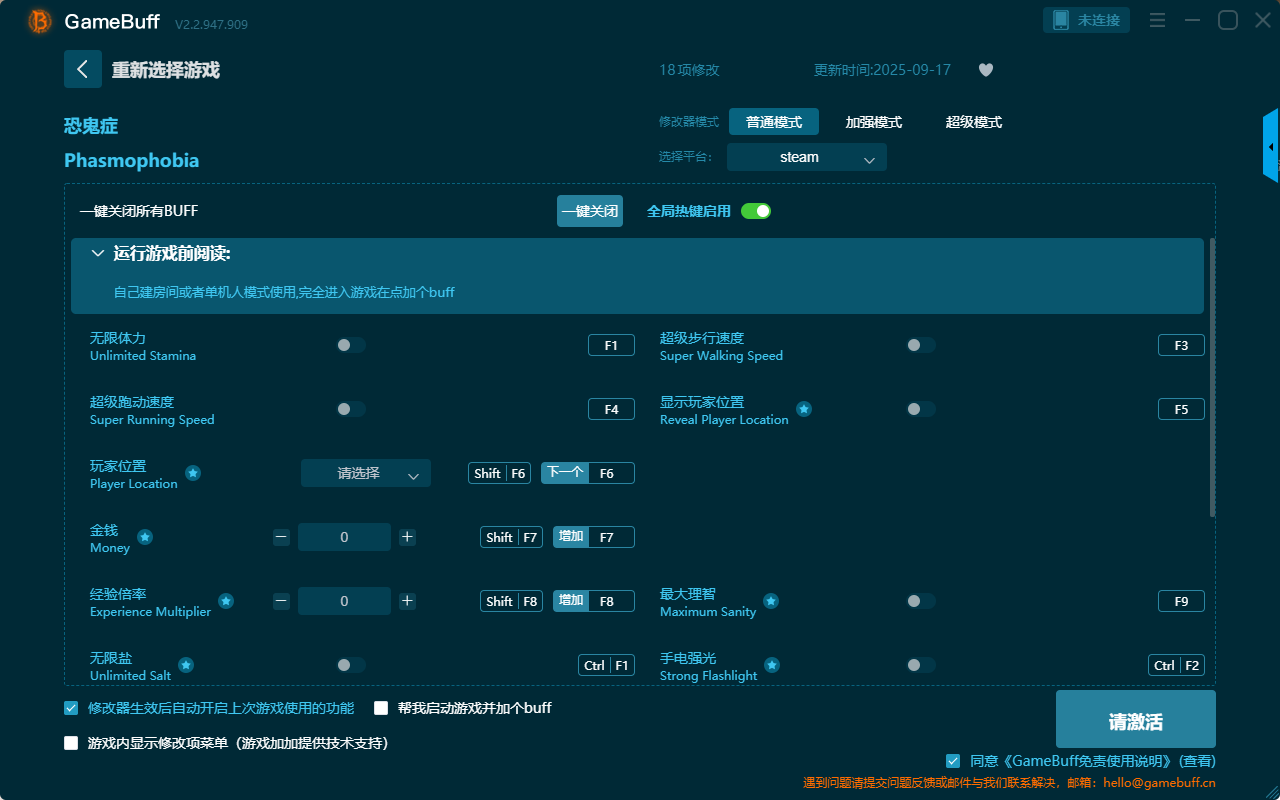The height and width of the screenshot is (800, 1280).
Task: Decrease the Money value with minus
Action: [x=281, y=537]
